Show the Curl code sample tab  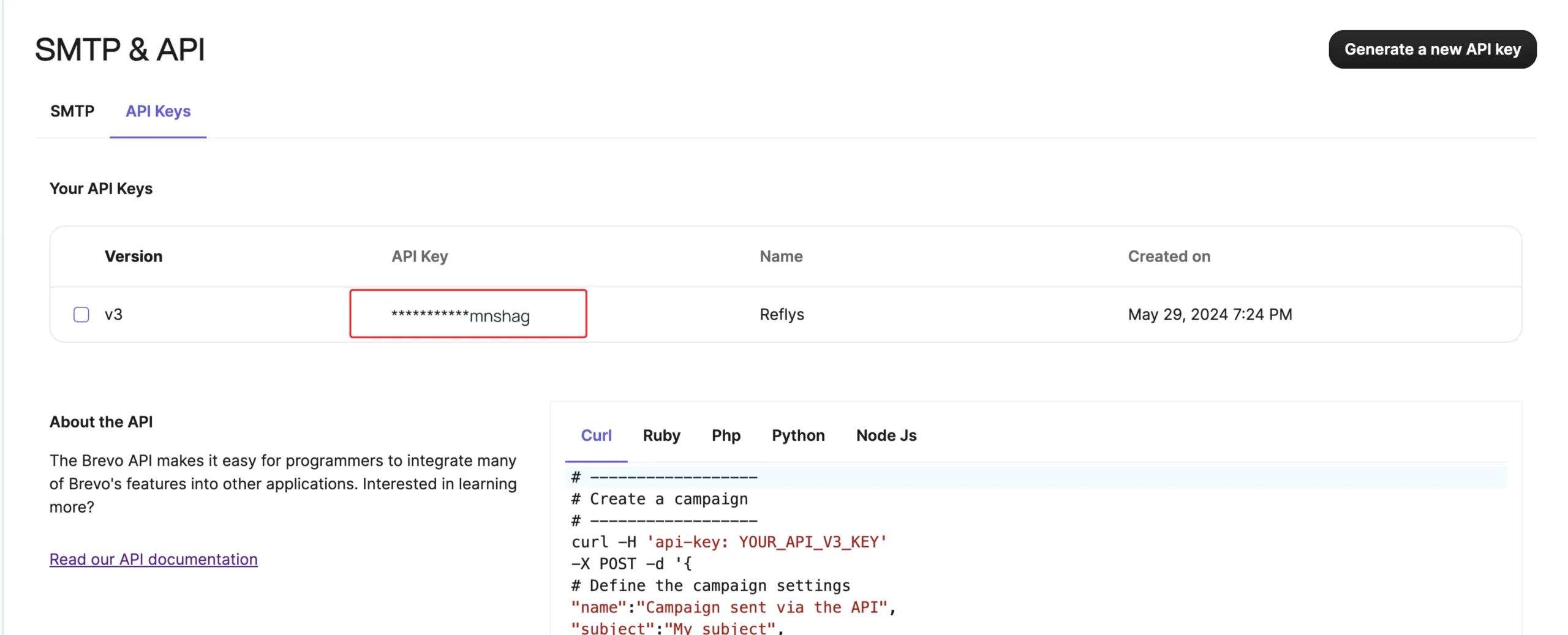[596, 435]
